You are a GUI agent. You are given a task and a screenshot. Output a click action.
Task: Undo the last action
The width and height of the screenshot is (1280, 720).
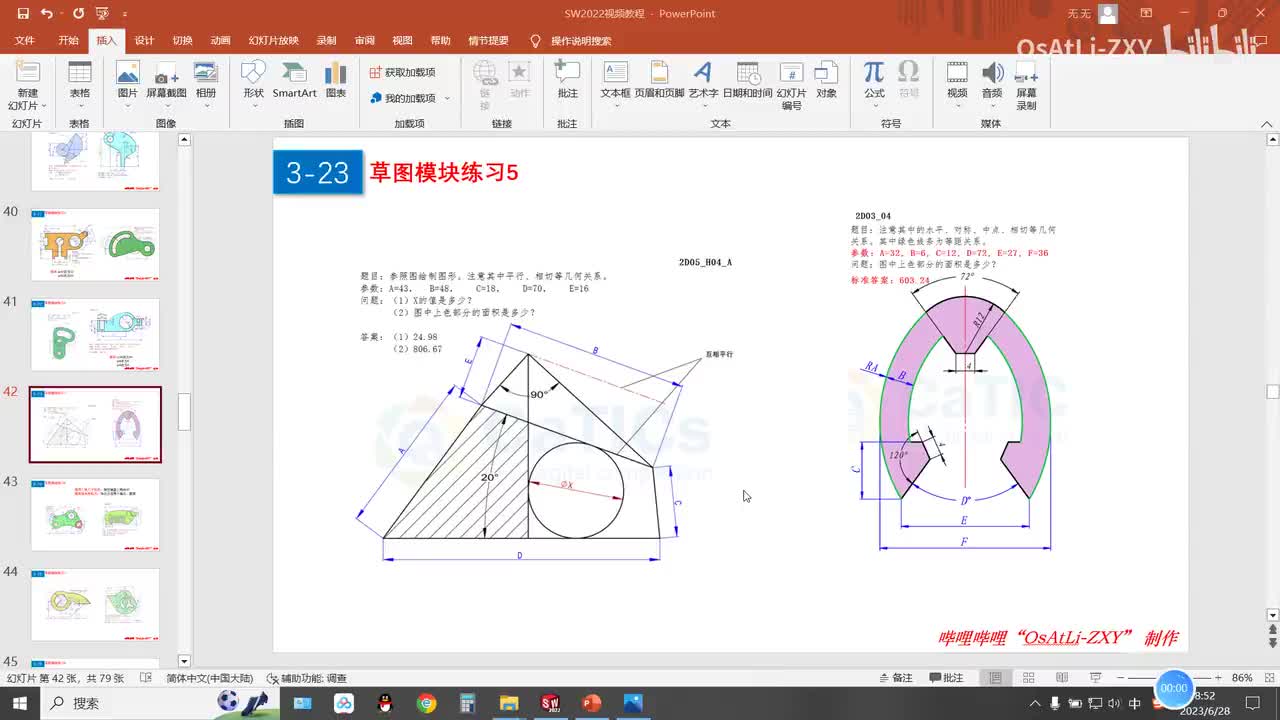(x=46, y=14)
